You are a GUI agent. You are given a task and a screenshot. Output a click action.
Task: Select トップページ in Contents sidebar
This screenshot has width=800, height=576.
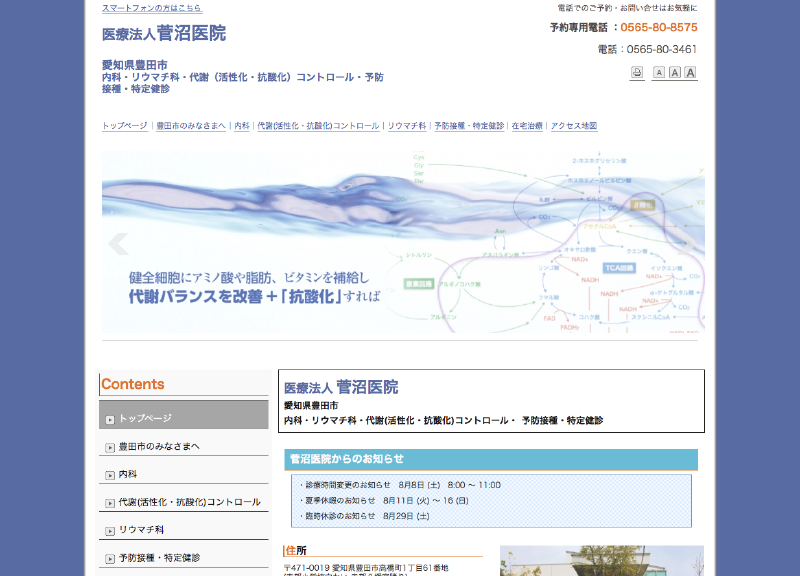(184, 415)
